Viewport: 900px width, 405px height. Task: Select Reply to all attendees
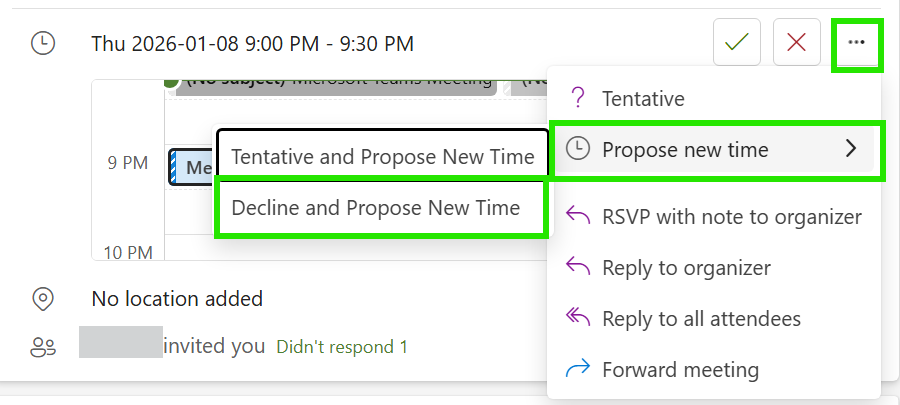(x=701, y=319)
